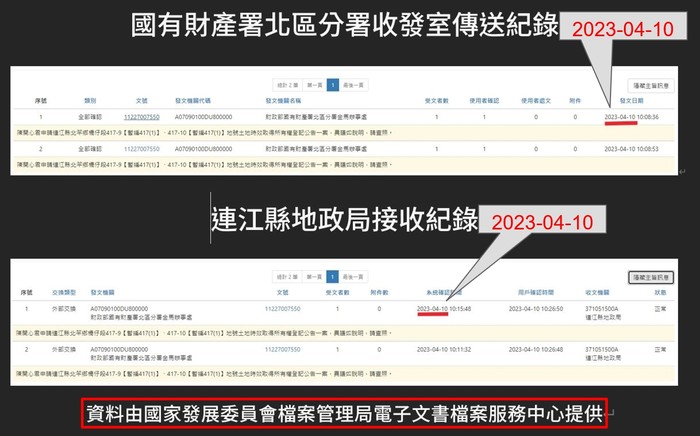Select page 1 in upper table pagination

333,86
